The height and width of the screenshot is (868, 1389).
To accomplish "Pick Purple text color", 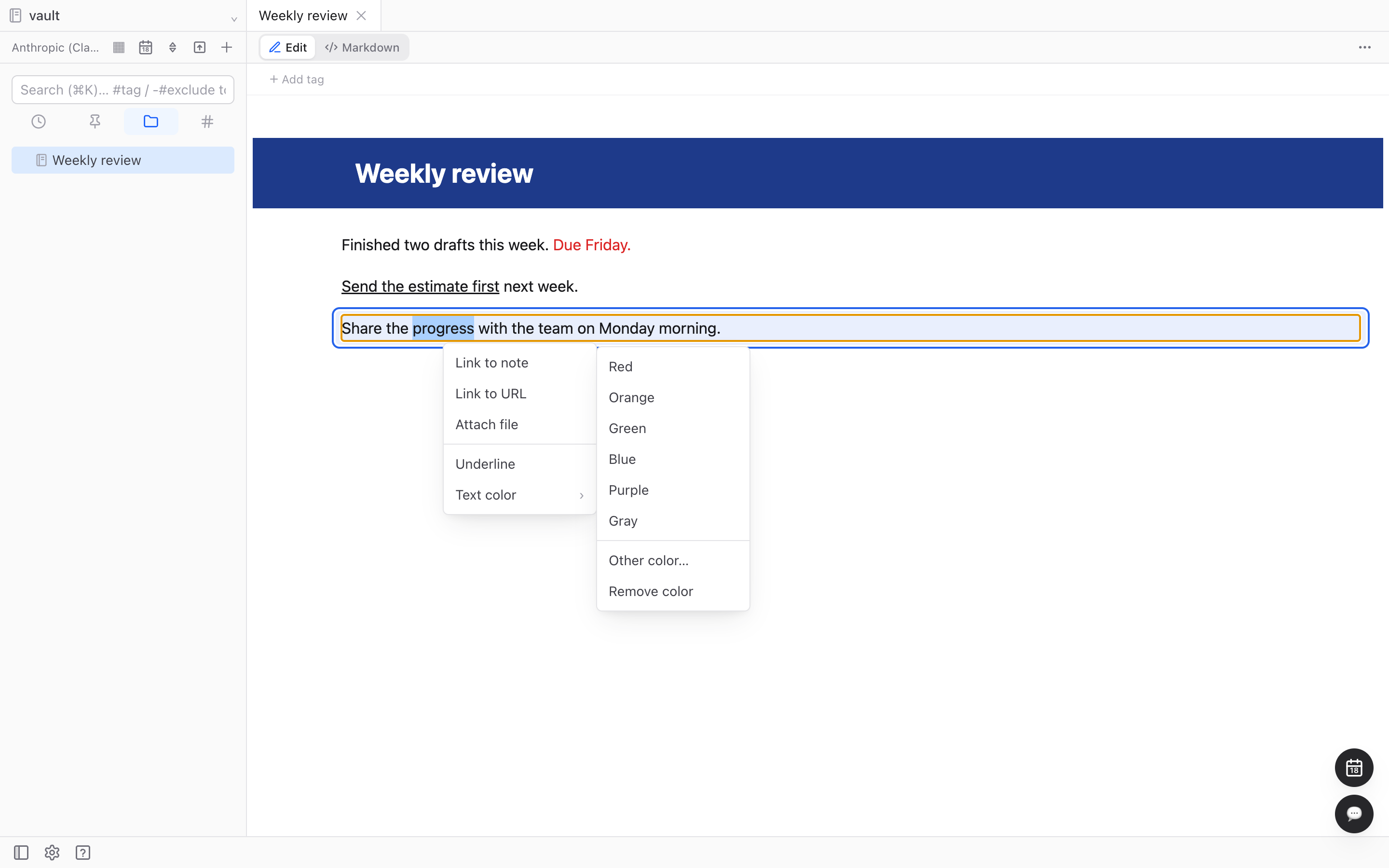I will coord(673,490).
